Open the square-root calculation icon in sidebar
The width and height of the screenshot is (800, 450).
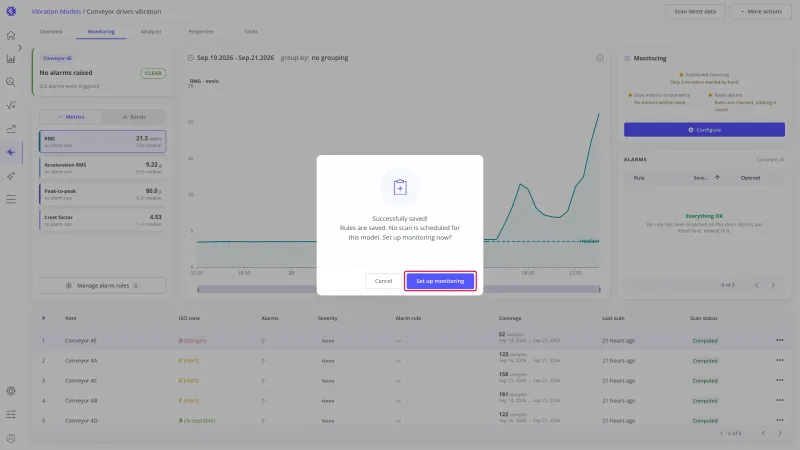(11, 105)
